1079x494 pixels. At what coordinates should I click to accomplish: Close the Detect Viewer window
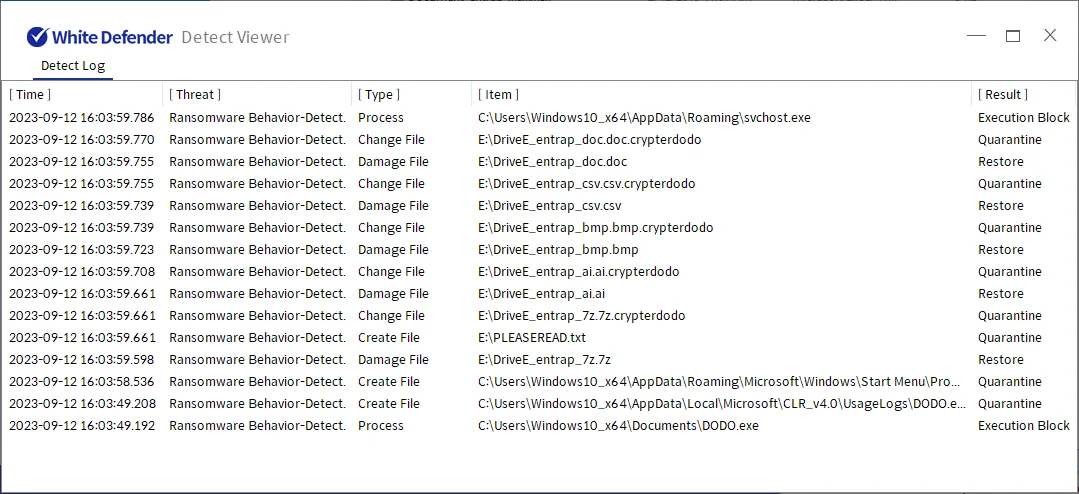coord(1050,36)
